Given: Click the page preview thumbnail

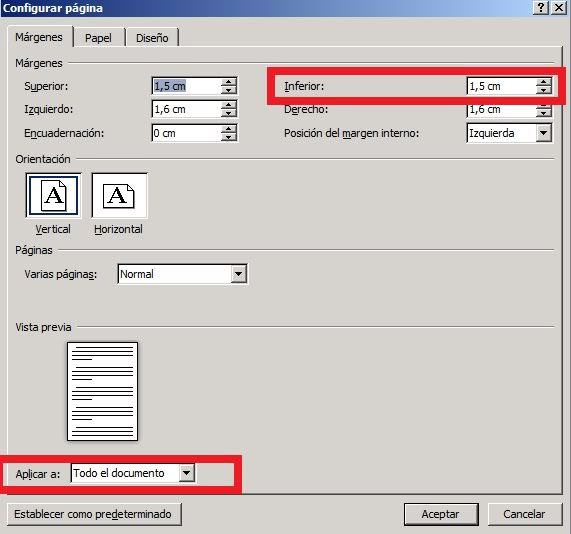Looking at the screenshot, I should [102, 391].
